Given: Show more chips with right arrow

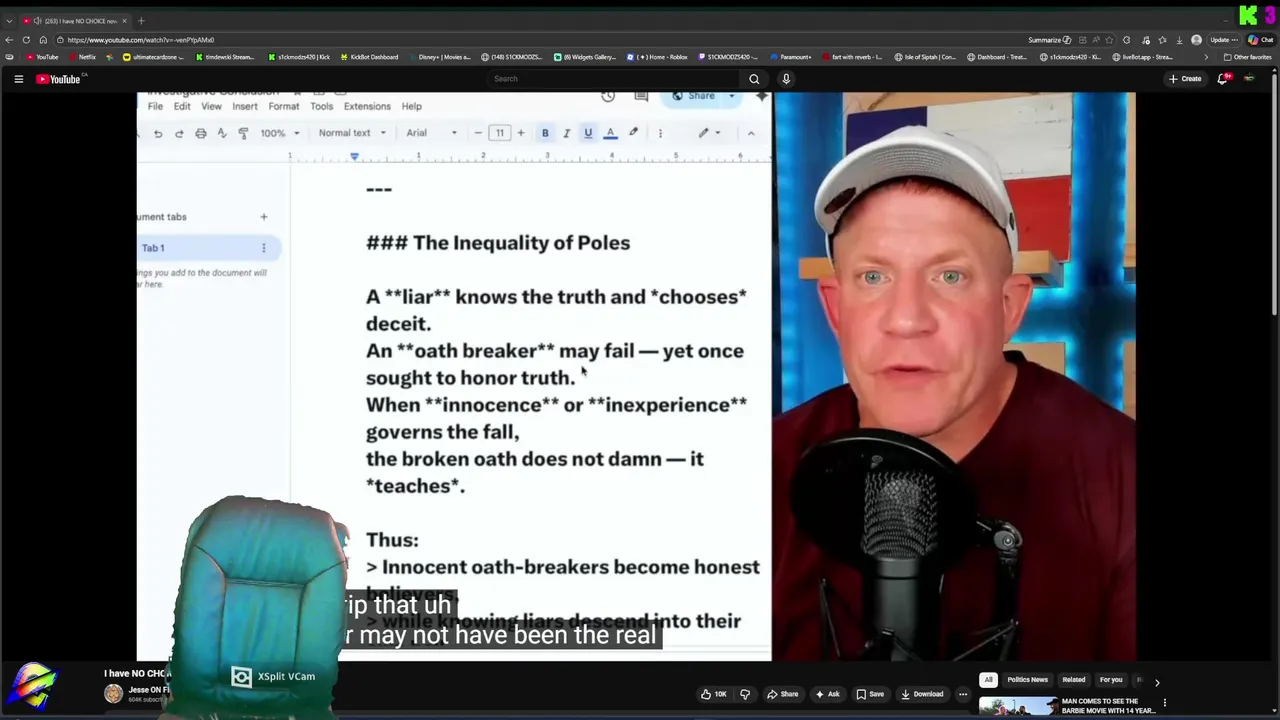Looking at the screenshot, I should click(1157, 682).
